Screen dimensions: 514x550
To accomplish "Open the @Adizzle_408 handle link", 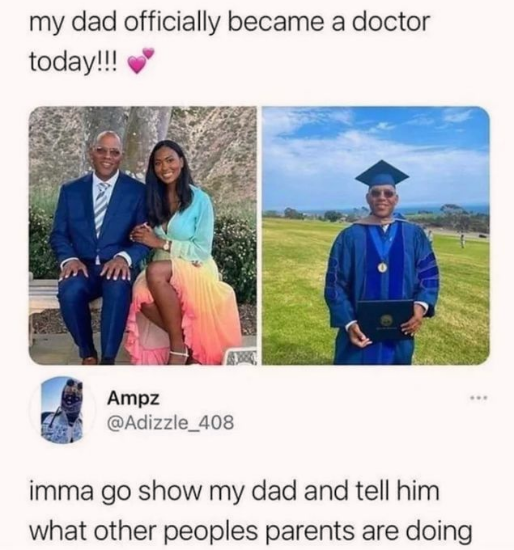I will (171, 422).
